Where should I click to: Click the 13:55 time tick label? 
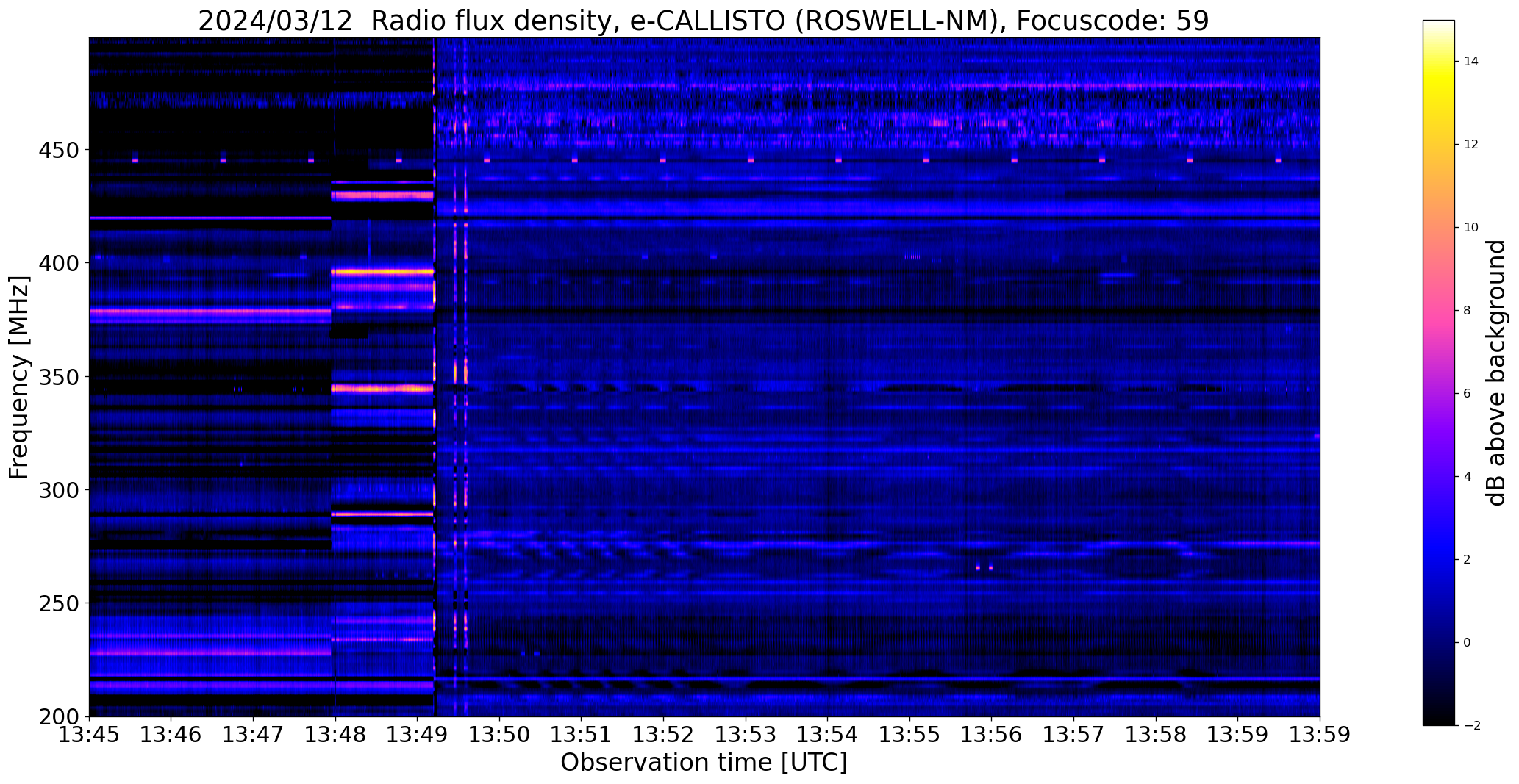[x=909, y=735]
